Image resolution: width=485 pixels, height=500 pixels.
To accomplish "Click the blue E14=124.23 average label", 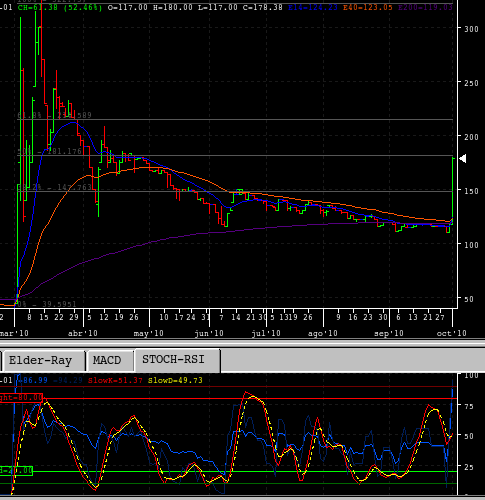I will [313, 7].
